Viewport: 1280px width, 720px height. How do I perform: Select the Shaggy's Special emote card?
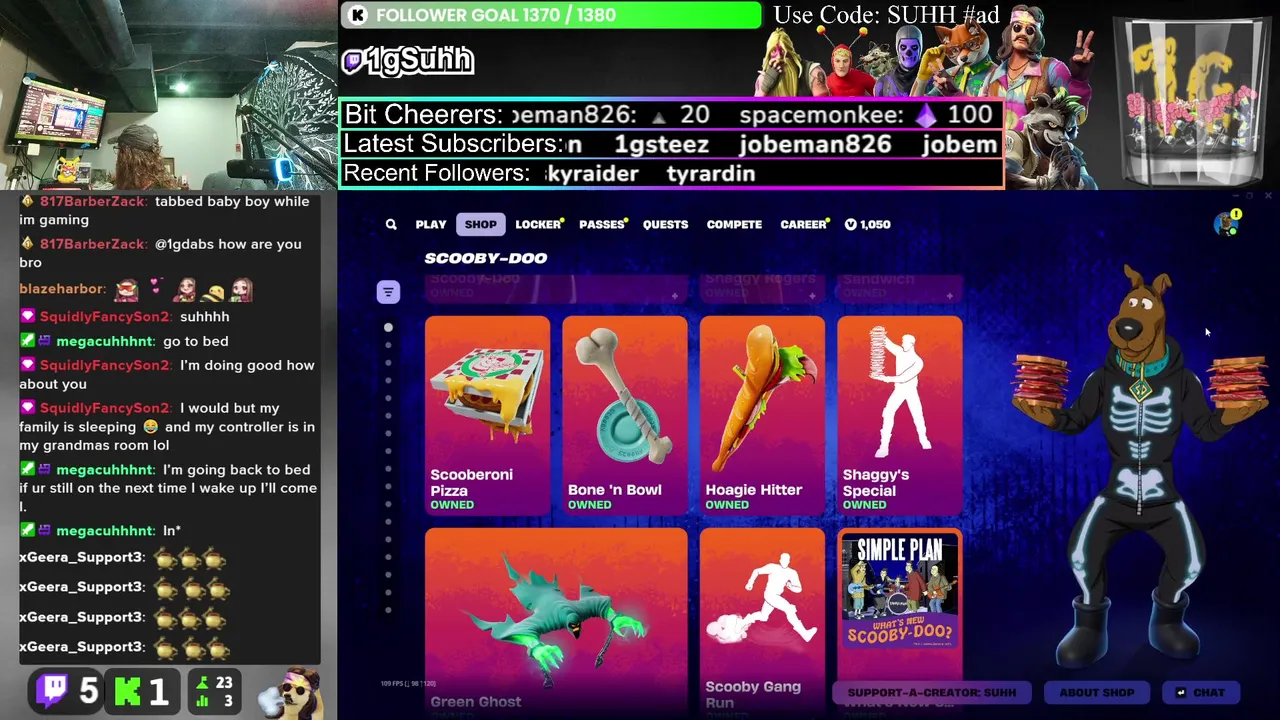900,415
